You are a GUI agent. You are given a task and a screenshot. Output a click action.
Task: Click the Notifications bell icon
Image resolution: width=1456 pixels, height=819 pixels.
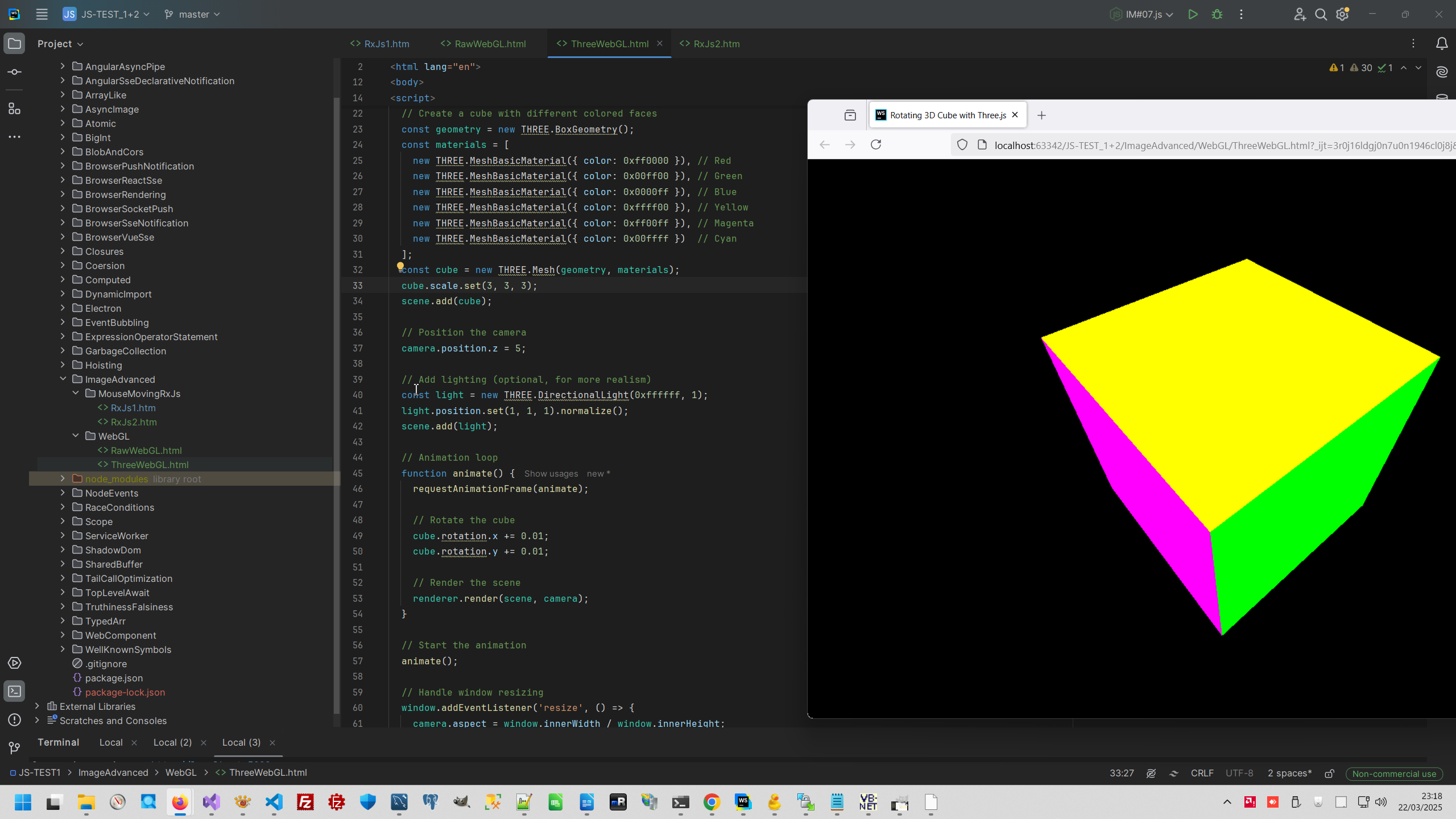tap(1442, 44)
